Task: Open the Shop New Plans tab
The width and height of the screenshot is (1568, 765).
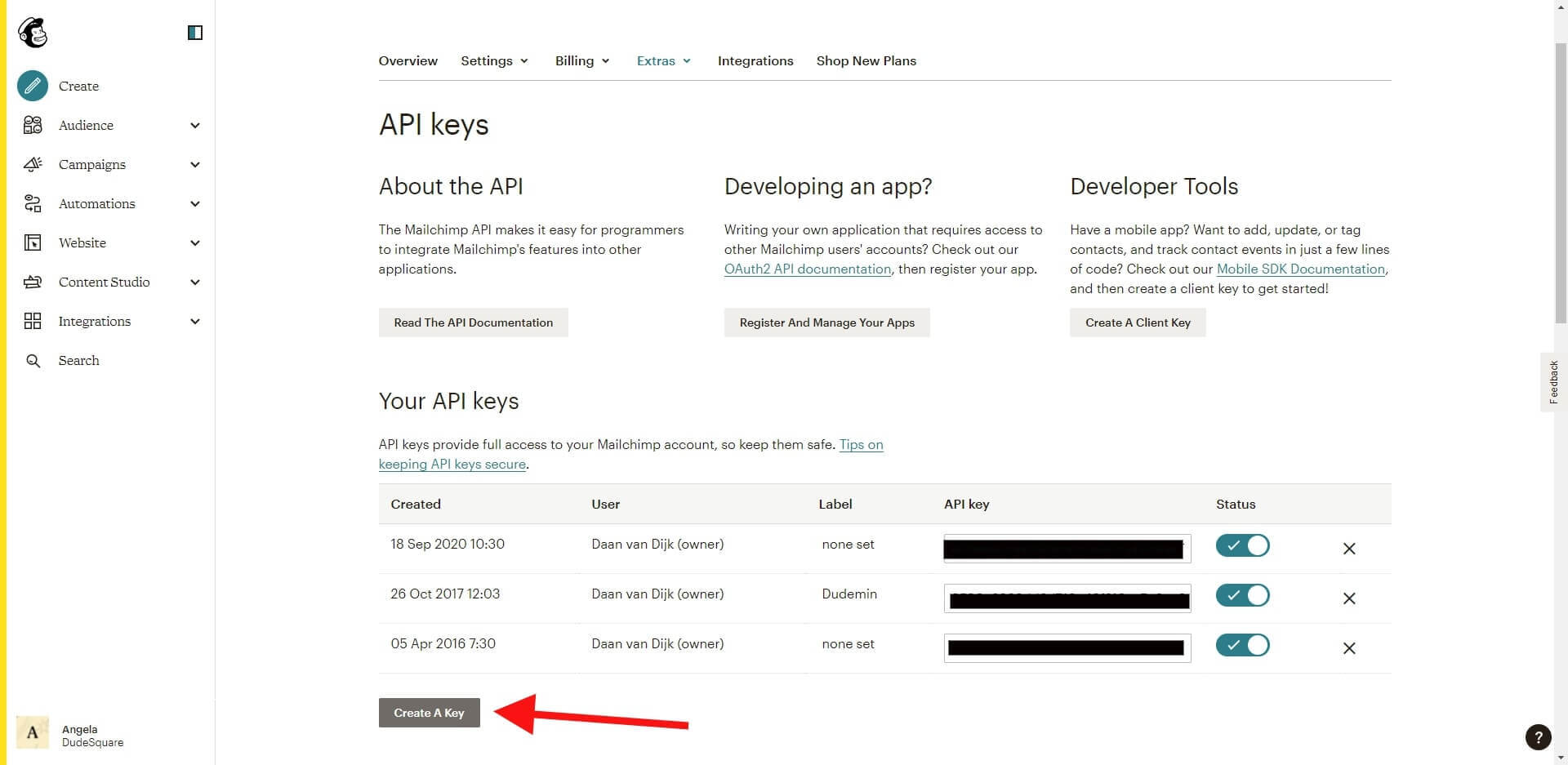Action: [866, 60]
